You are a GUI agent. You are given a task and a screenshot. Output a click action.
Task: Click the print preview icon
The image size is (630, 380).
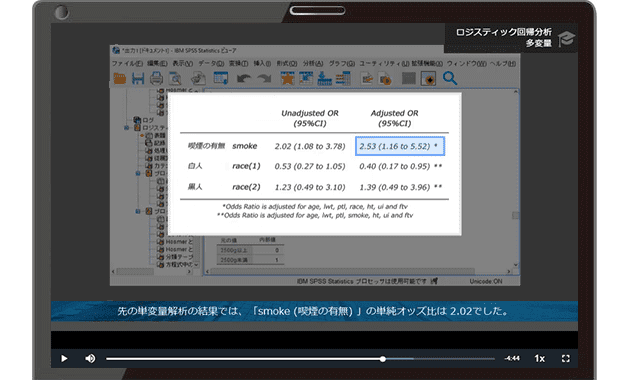[175, 78]
